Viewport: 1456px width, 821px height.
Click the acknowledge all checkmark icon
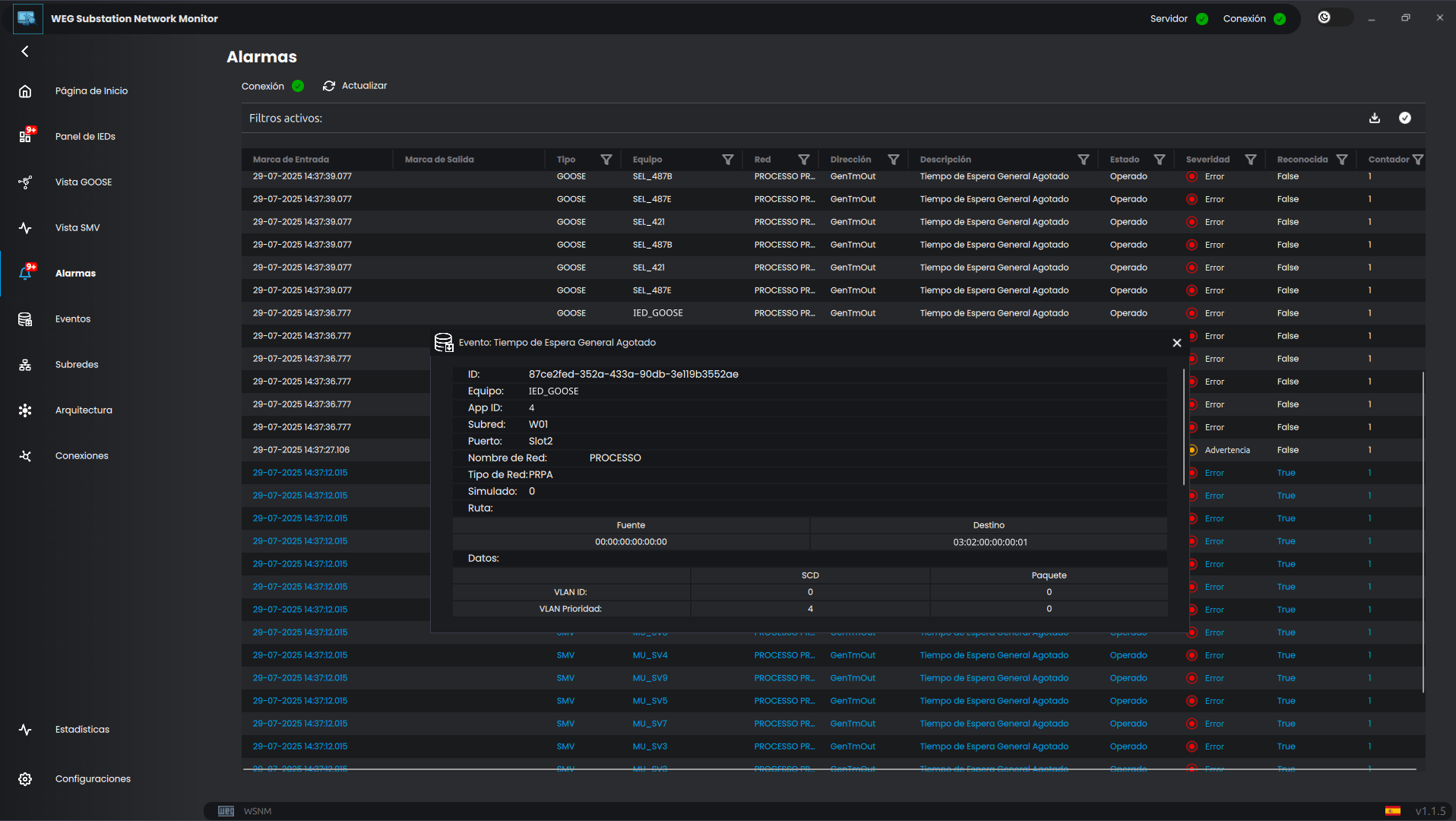coord(1404,118)
